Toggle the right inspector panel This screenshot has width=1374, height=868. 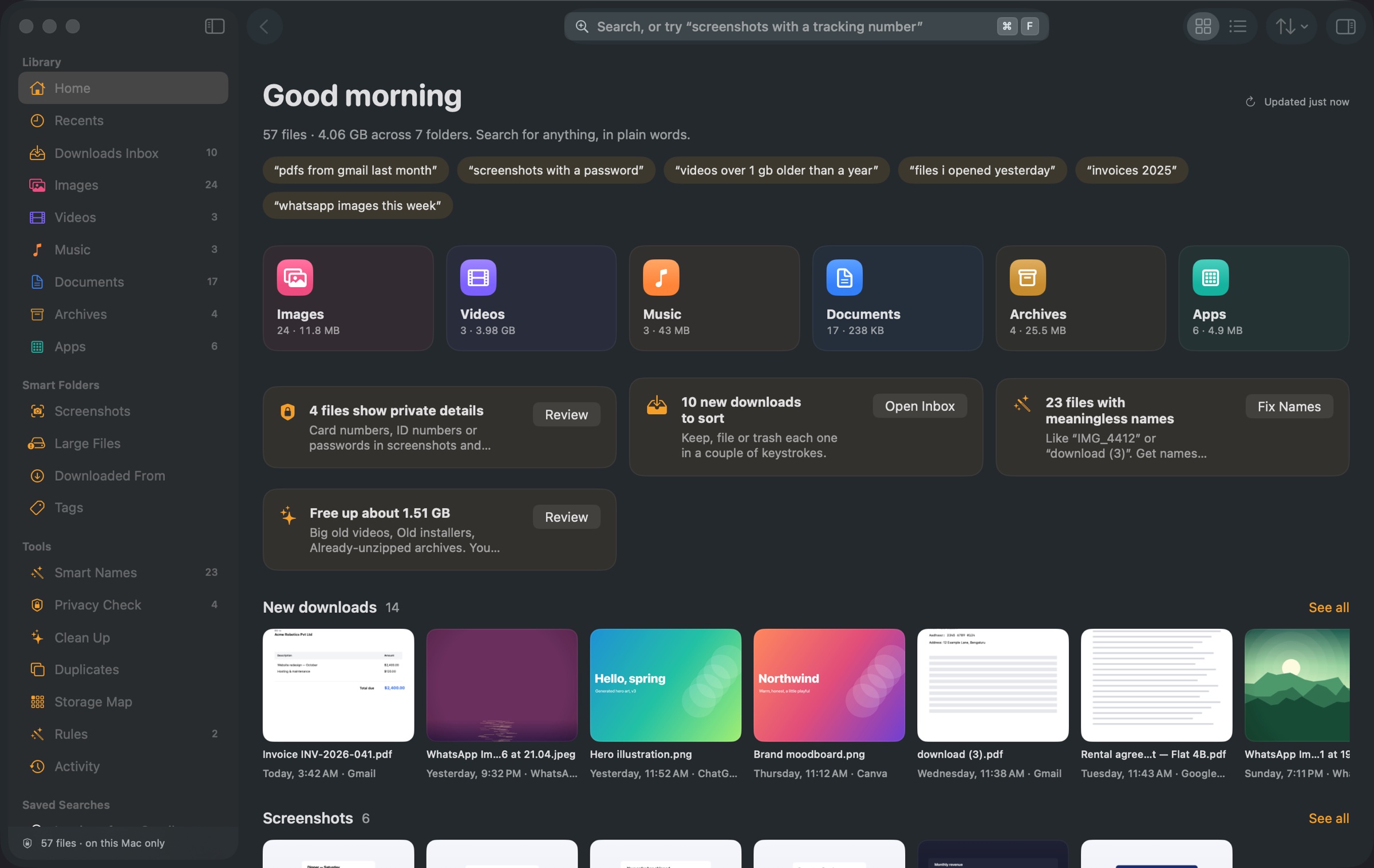click(x=1345, y=26)
